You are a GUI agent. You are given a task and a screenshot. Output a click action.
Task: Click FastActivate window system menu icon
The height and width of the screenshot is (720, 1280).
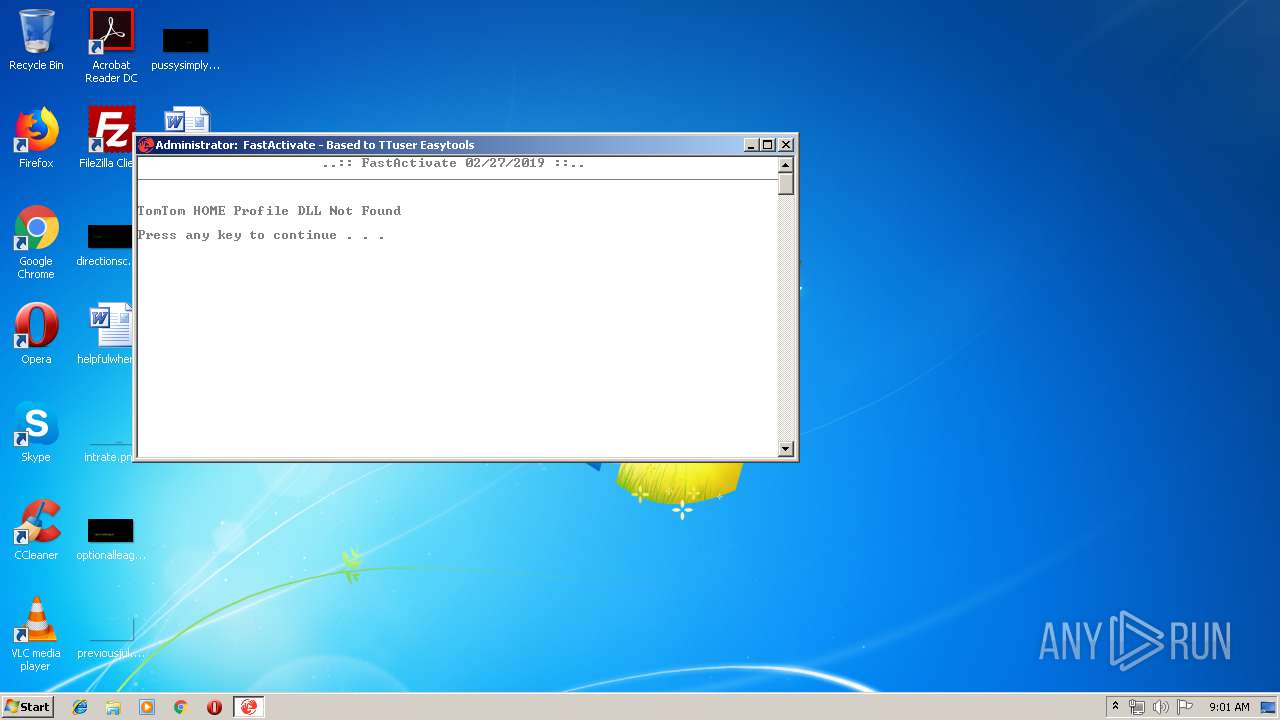[x=146, y=145]
